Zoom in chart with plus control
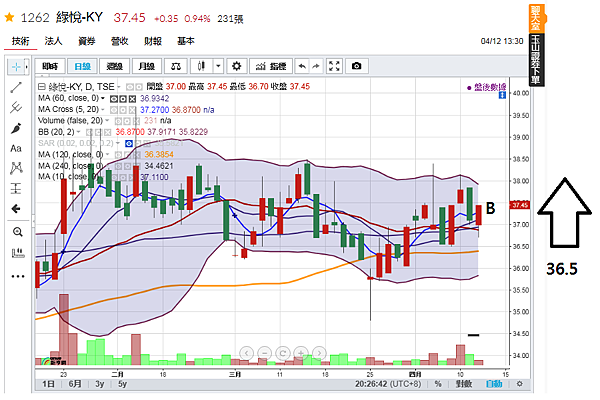 coord(301,353)
